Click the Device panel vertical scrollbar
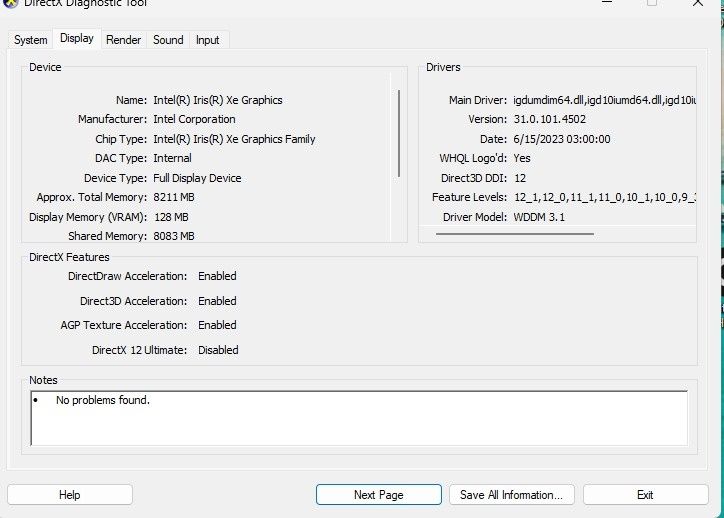 coord(398,133)
